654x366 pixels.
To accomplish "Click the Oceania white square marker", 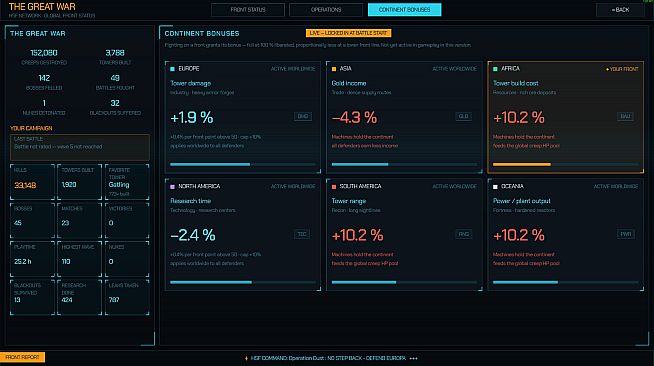I will pos(495,187).
